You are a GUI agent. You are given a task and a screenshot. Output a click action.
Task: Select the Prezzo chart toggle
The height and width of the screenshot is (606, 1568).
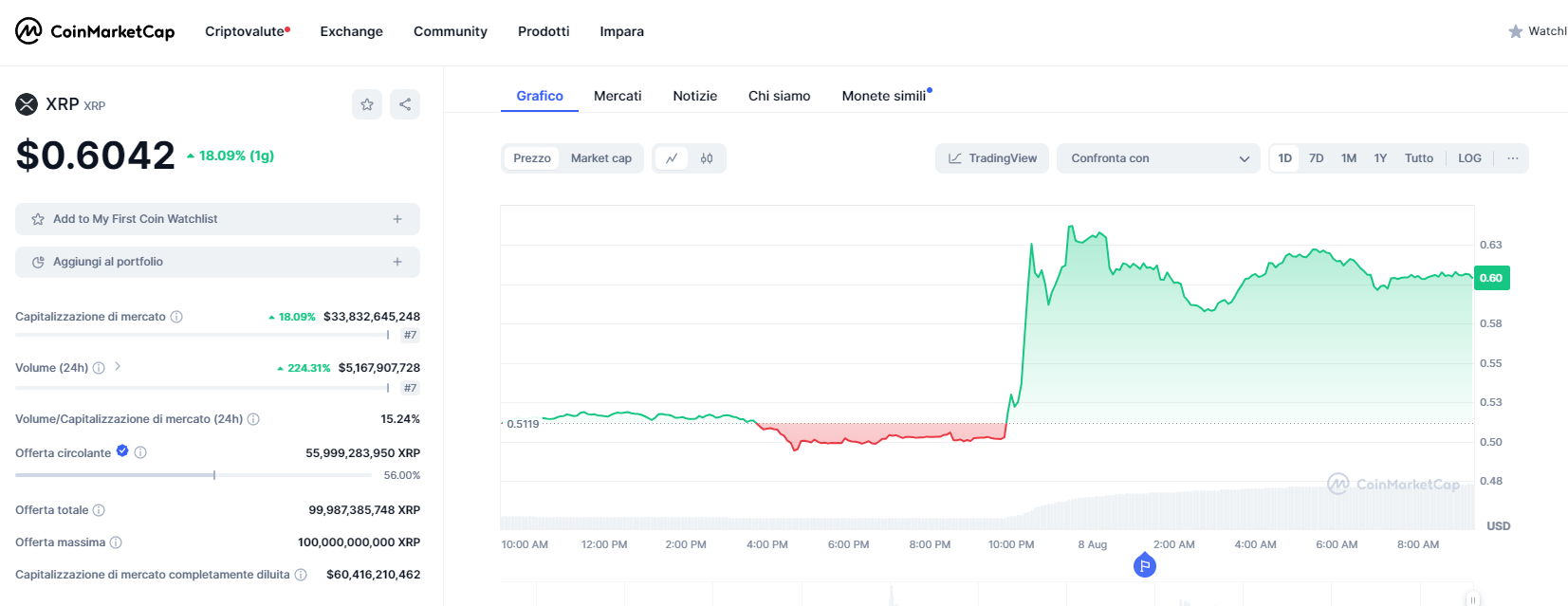[x=531, y=158]
